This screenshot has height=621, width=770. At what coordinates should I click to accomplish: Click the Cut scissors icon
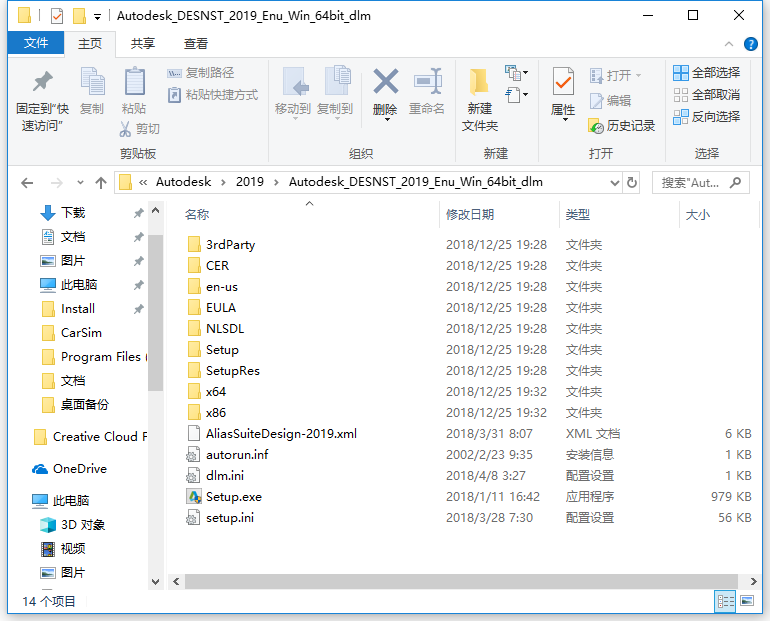(125, 129)
